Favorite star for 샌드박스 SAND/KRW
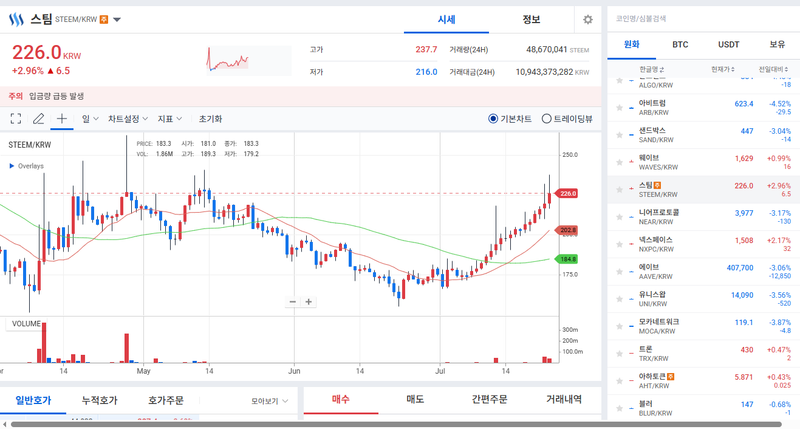 tap(619, 135)
